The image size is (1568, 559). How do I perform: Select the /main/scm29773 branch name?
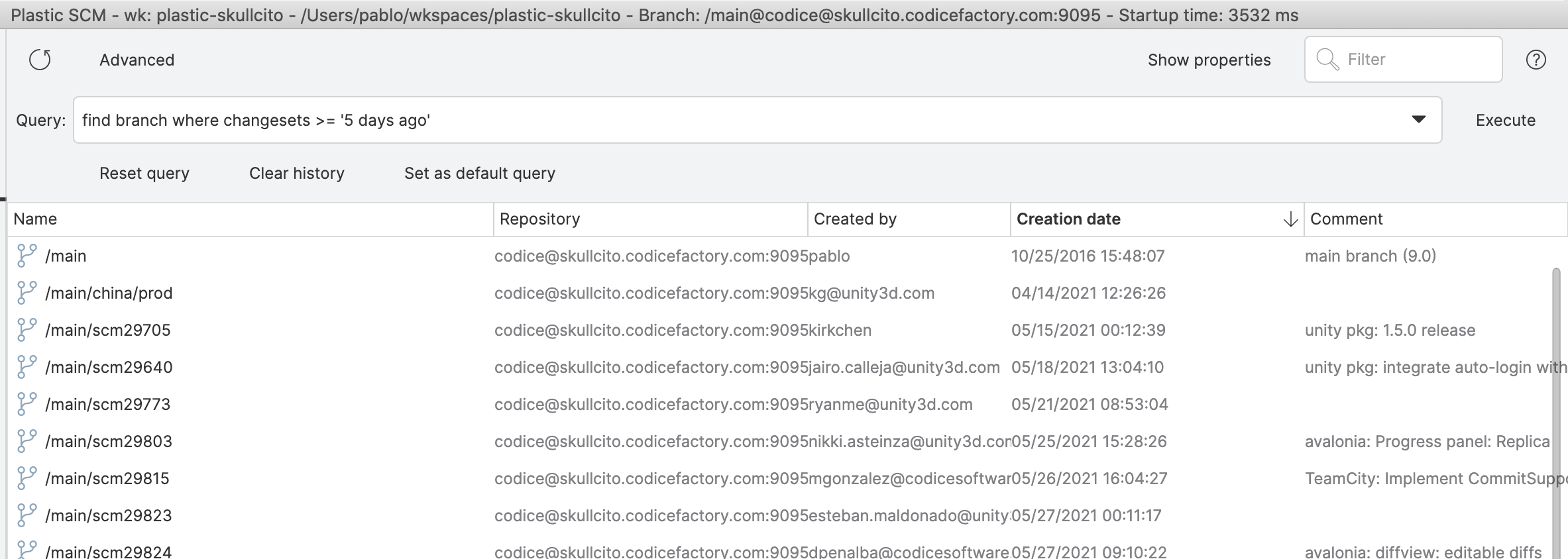coord(108,405)
